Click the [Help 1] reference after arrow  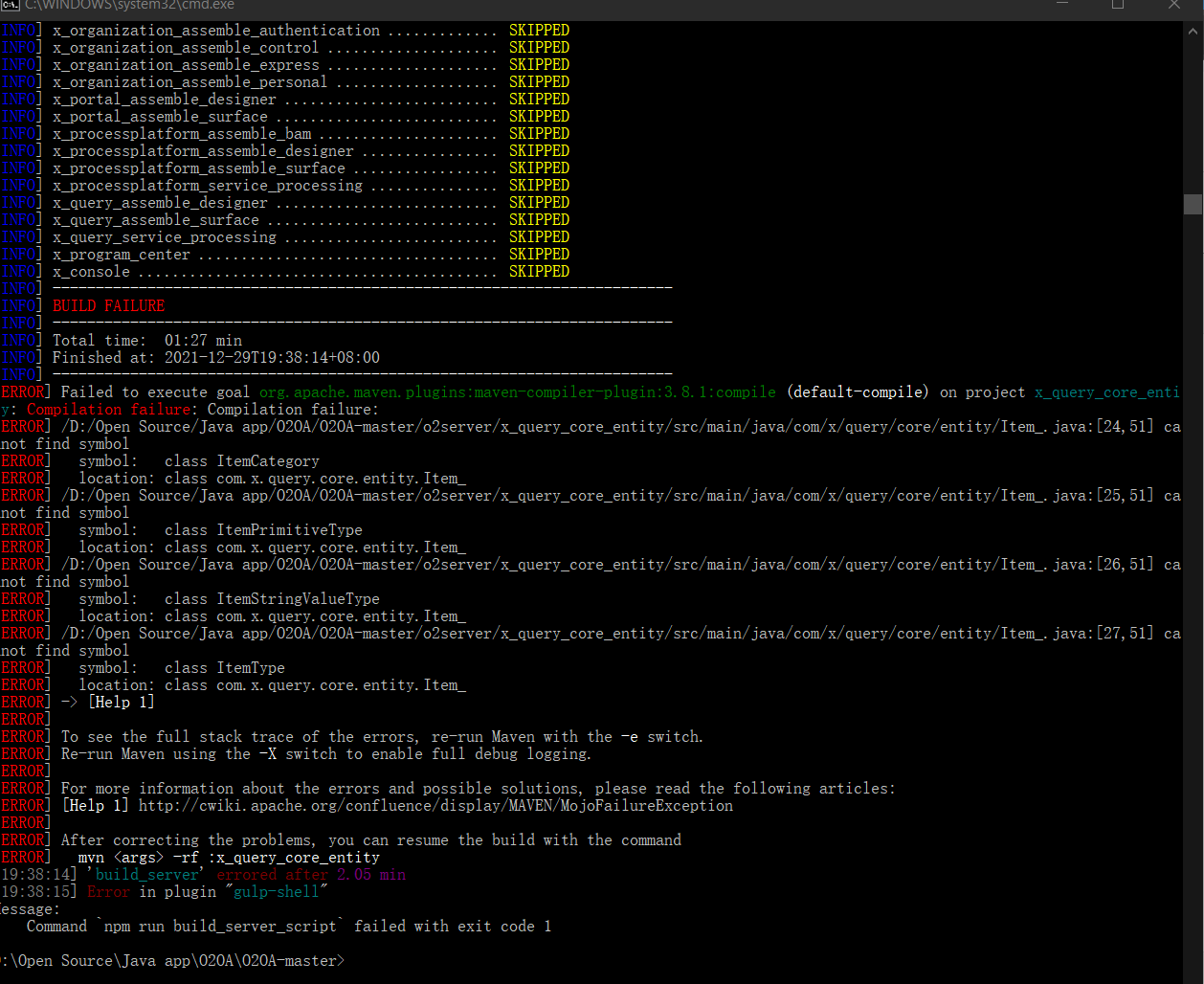pos(122,703)
